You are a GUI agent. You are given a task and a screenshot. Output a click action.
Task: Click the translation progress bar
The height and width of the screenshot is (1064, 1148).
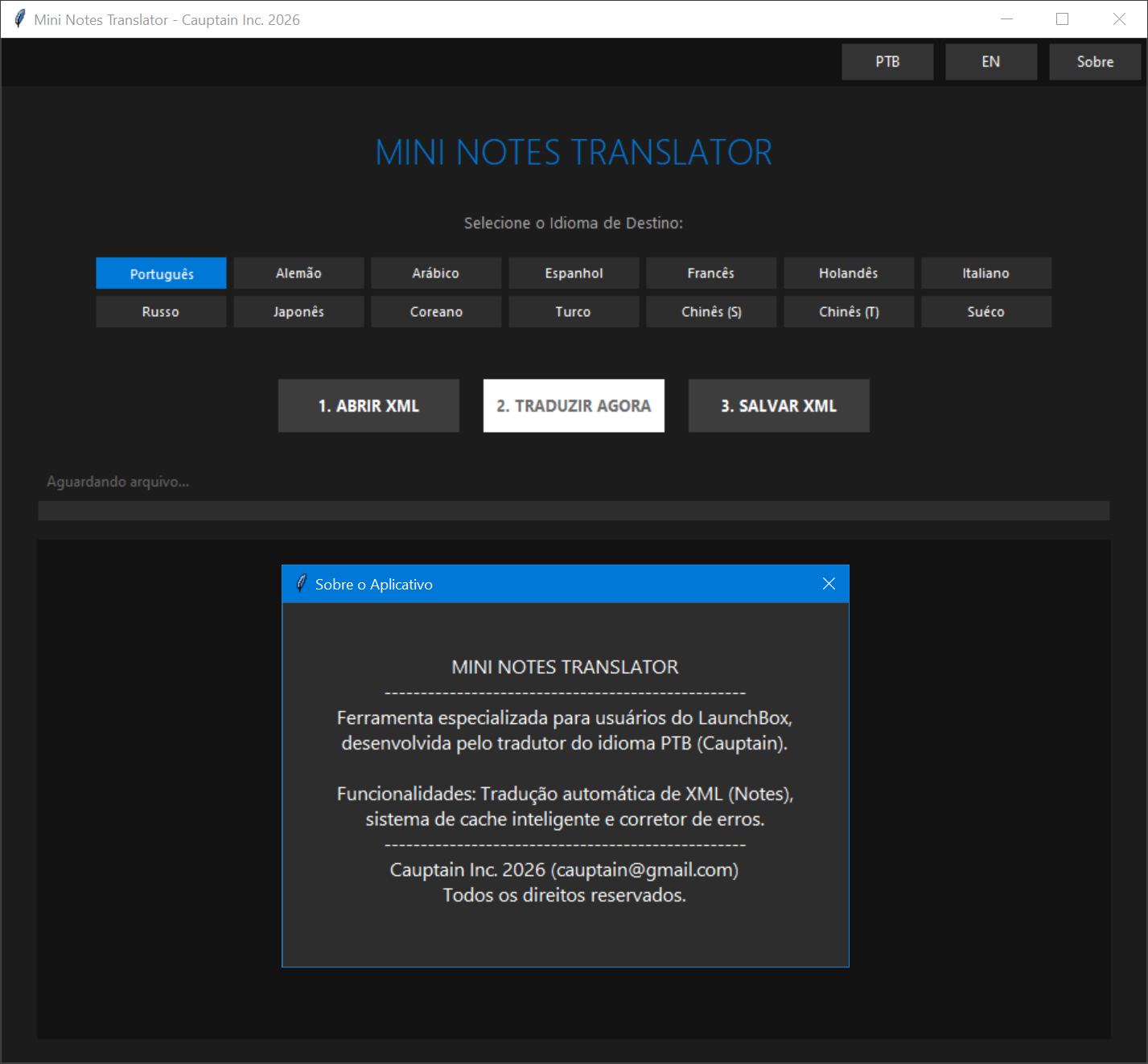click(574, 511)
